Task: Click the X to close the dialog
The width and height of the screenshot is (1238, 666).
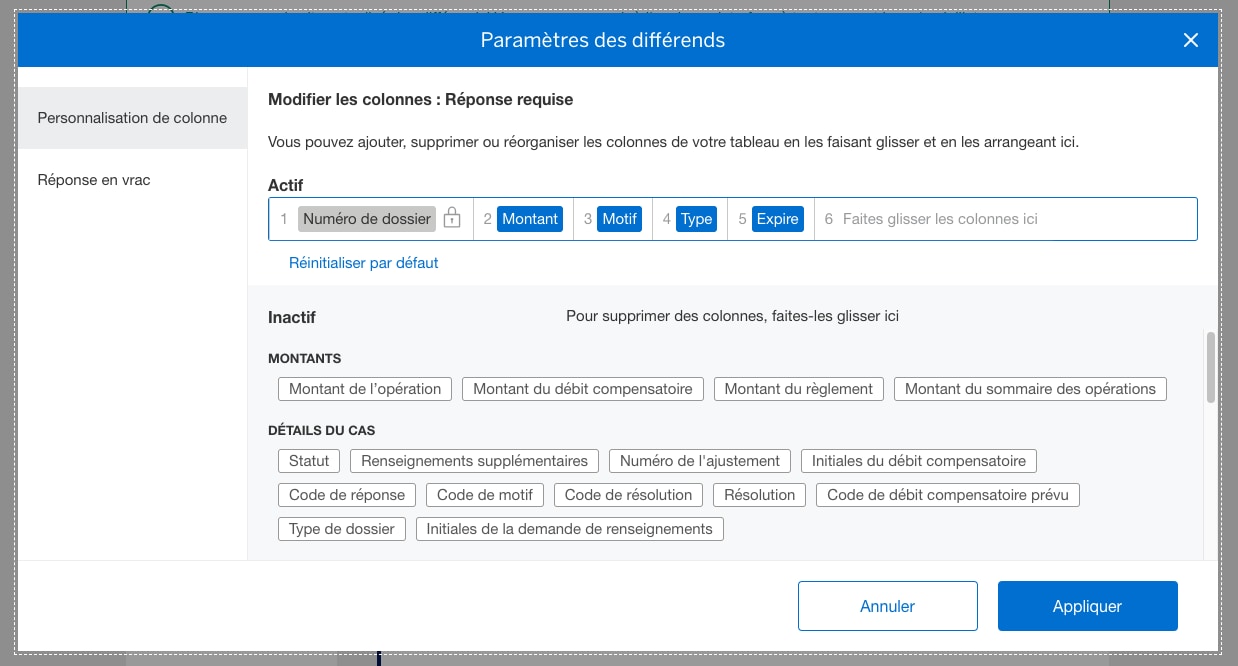Action: pyautogui.click(x=1190, y=40)
